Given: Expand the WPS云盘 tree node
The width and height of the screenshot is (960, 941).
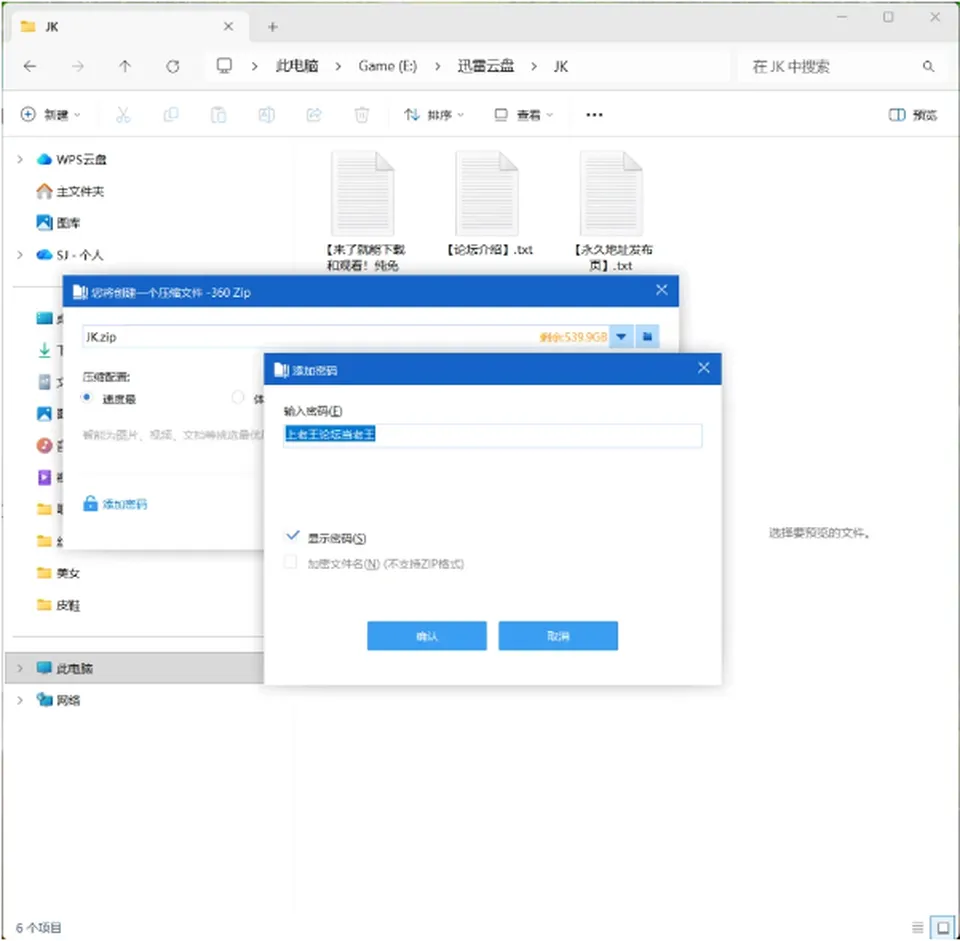Looking at the screenshot, I should [20, 159].
